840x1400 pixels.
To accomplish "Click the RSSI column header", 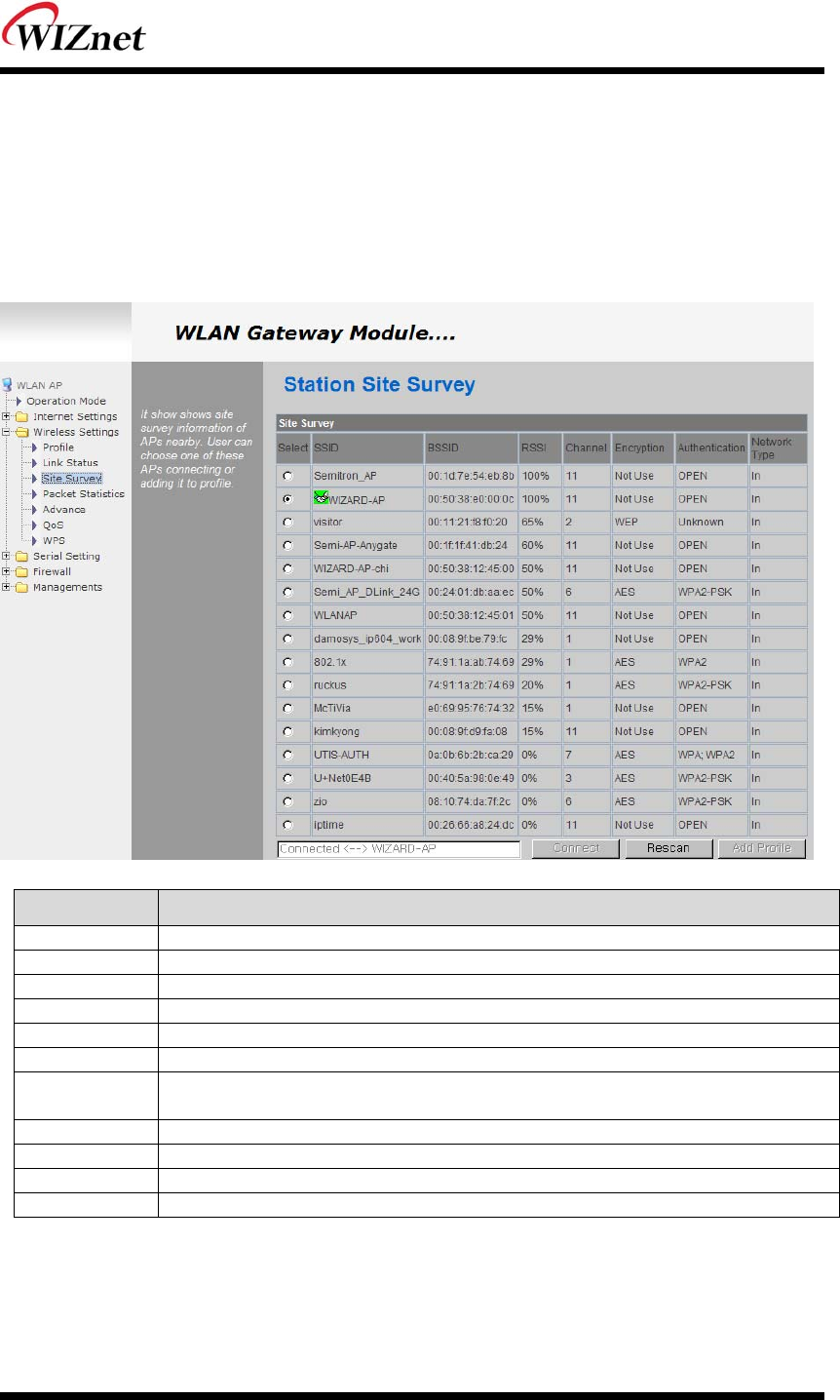I will pyautogui.click(x=540, y=447).
